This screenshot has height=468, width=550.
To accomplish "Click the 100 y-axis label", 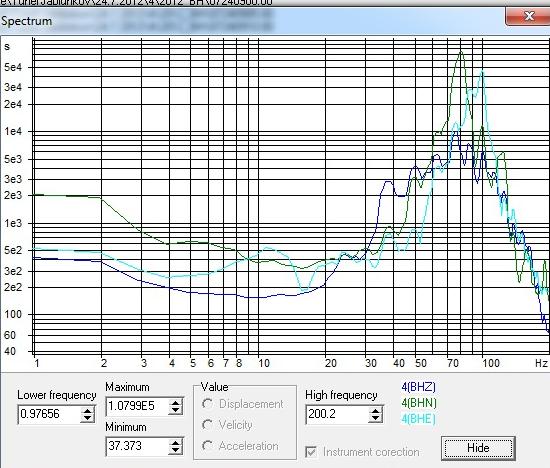I will [13, 314].
